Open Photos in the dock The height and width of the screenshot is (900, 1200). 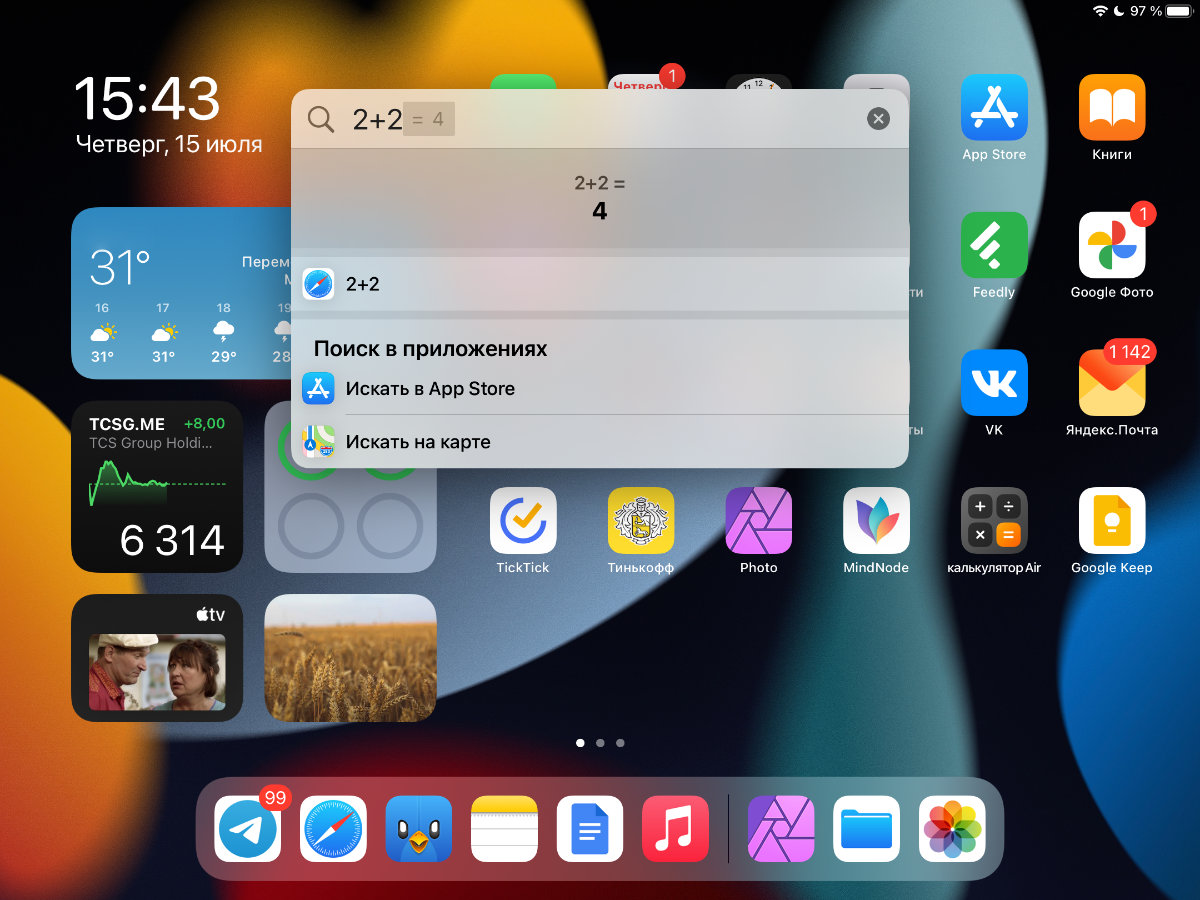tap(953, 829)
